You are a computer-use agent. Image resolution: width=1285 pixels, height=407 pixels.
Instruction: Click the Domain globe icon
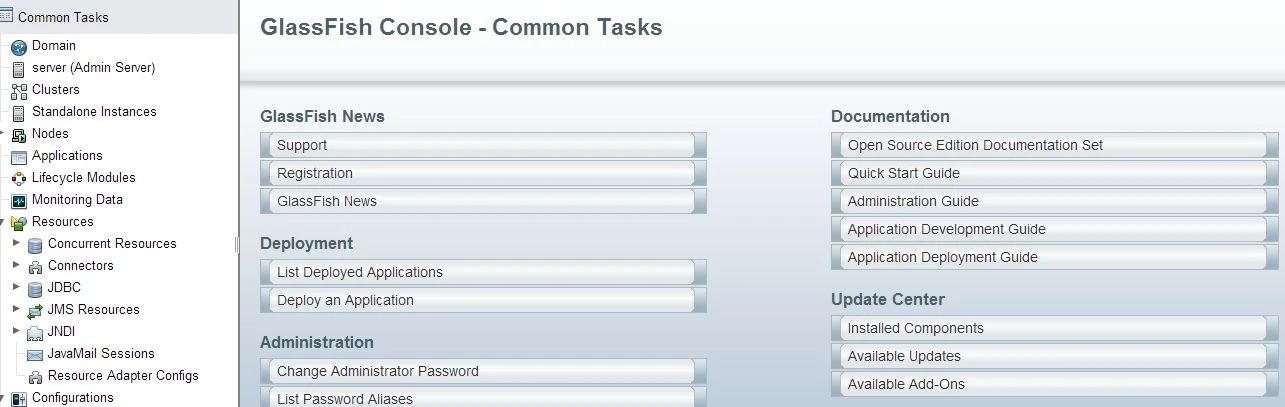18,46
